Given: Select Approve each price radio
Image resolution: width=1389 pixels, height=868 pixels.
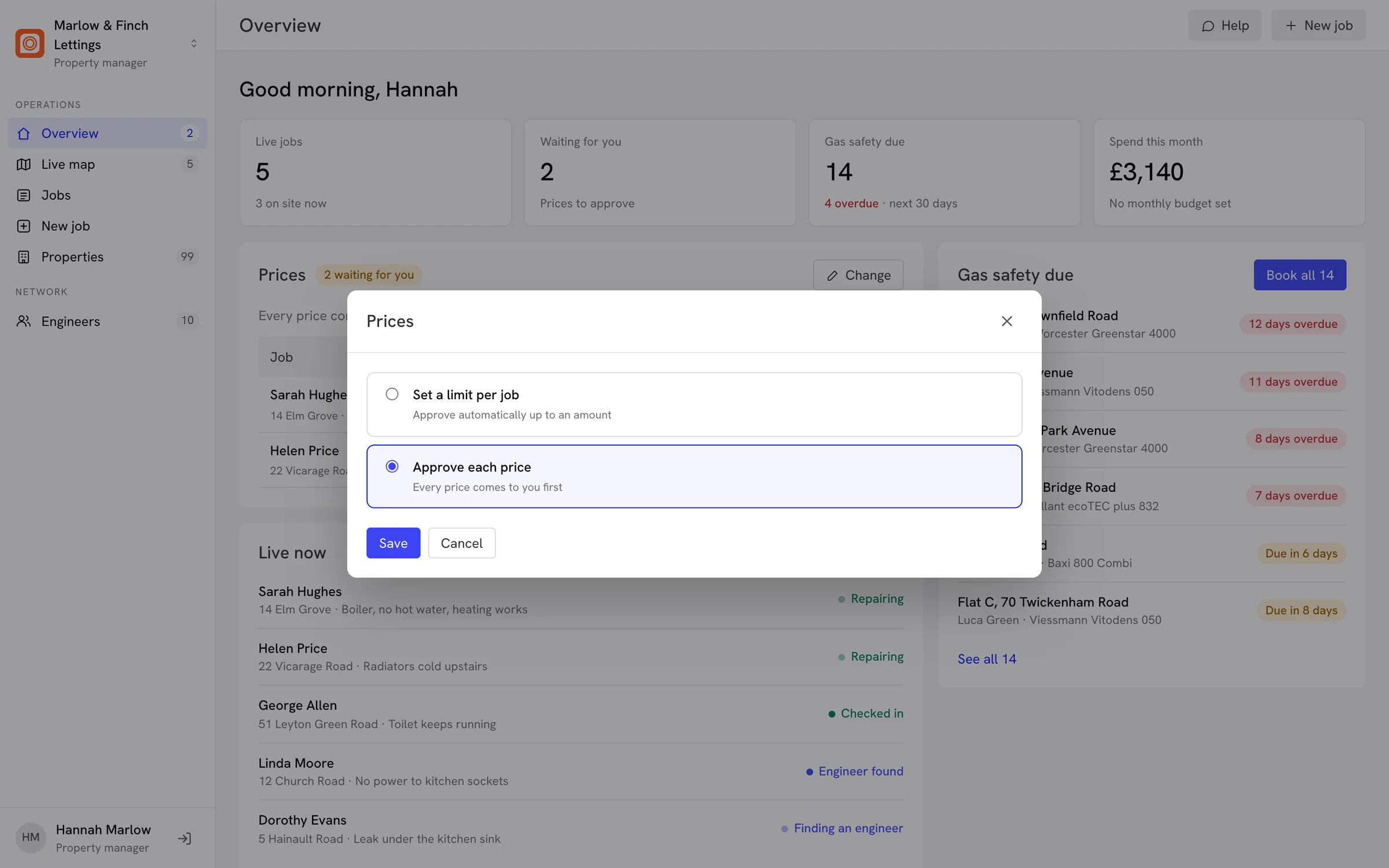Looking at the screenshot, I should [392, 466].
